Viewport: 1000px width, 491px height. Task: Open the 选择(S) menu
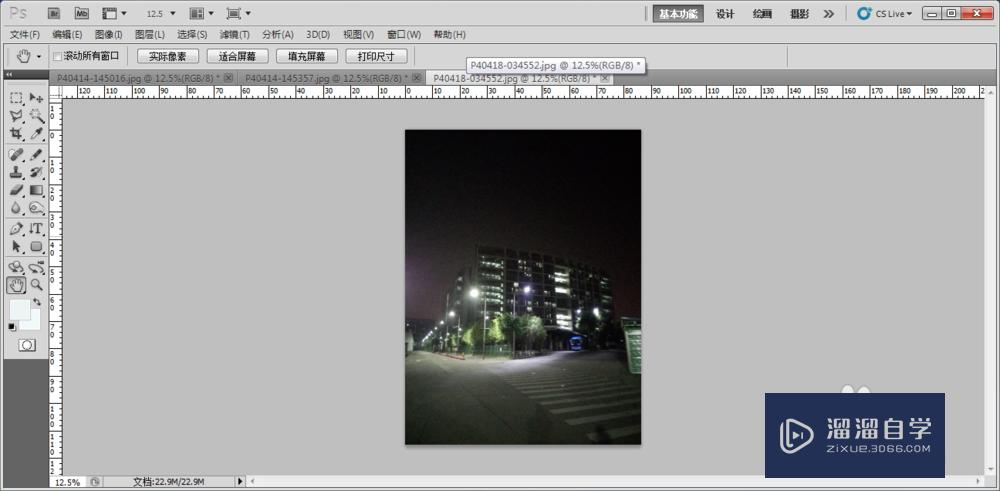[192, 34]
